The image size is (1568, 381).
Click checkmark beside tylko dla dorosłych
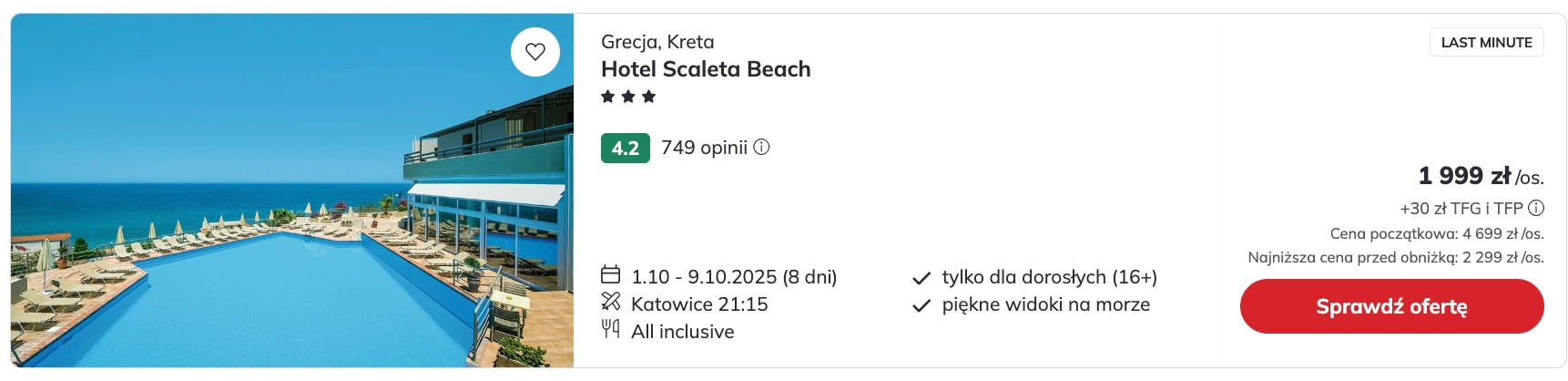[x=921, y=278]
